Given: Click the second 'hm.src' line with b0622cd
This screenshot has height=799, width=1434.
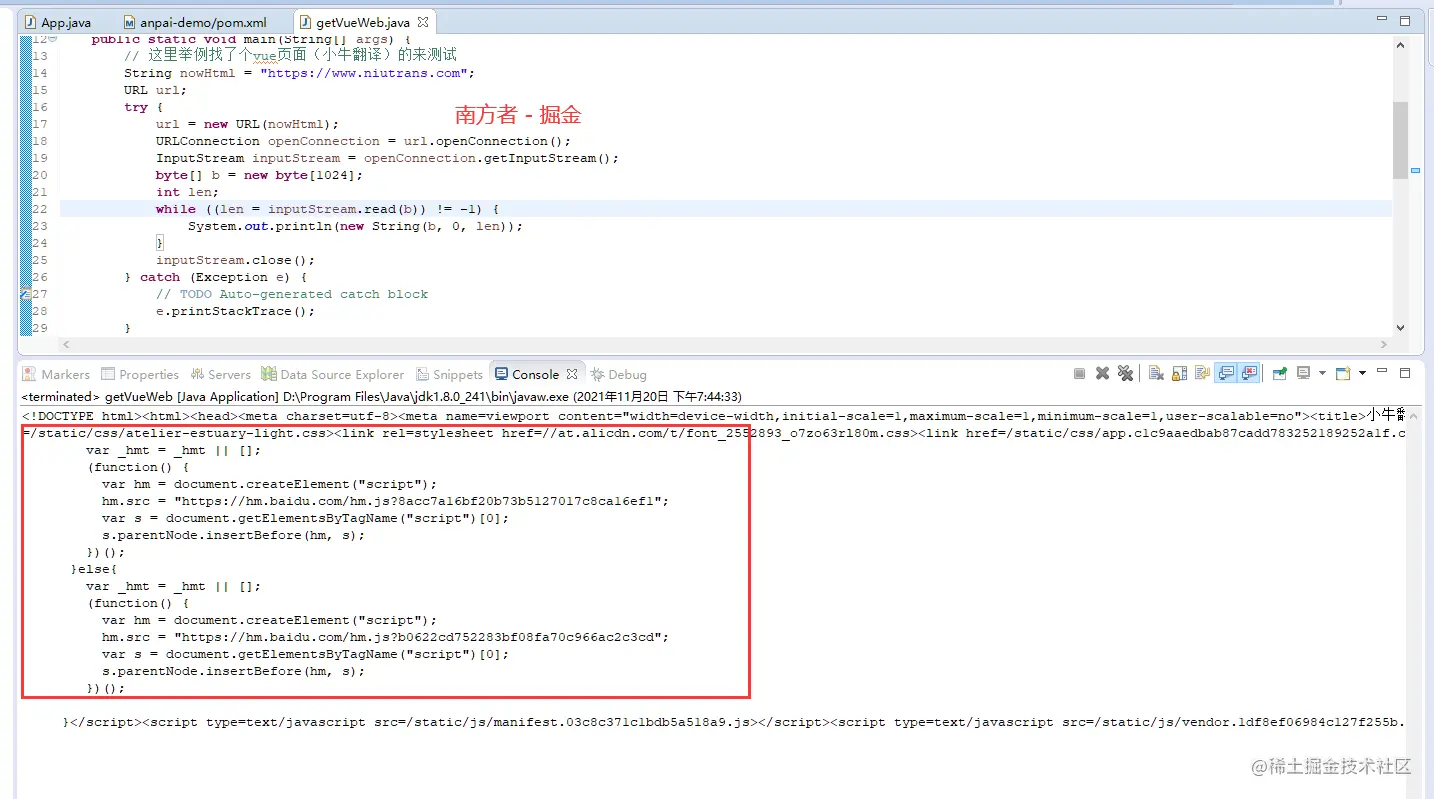Looking at the screenshot, I should click(385, 637).
